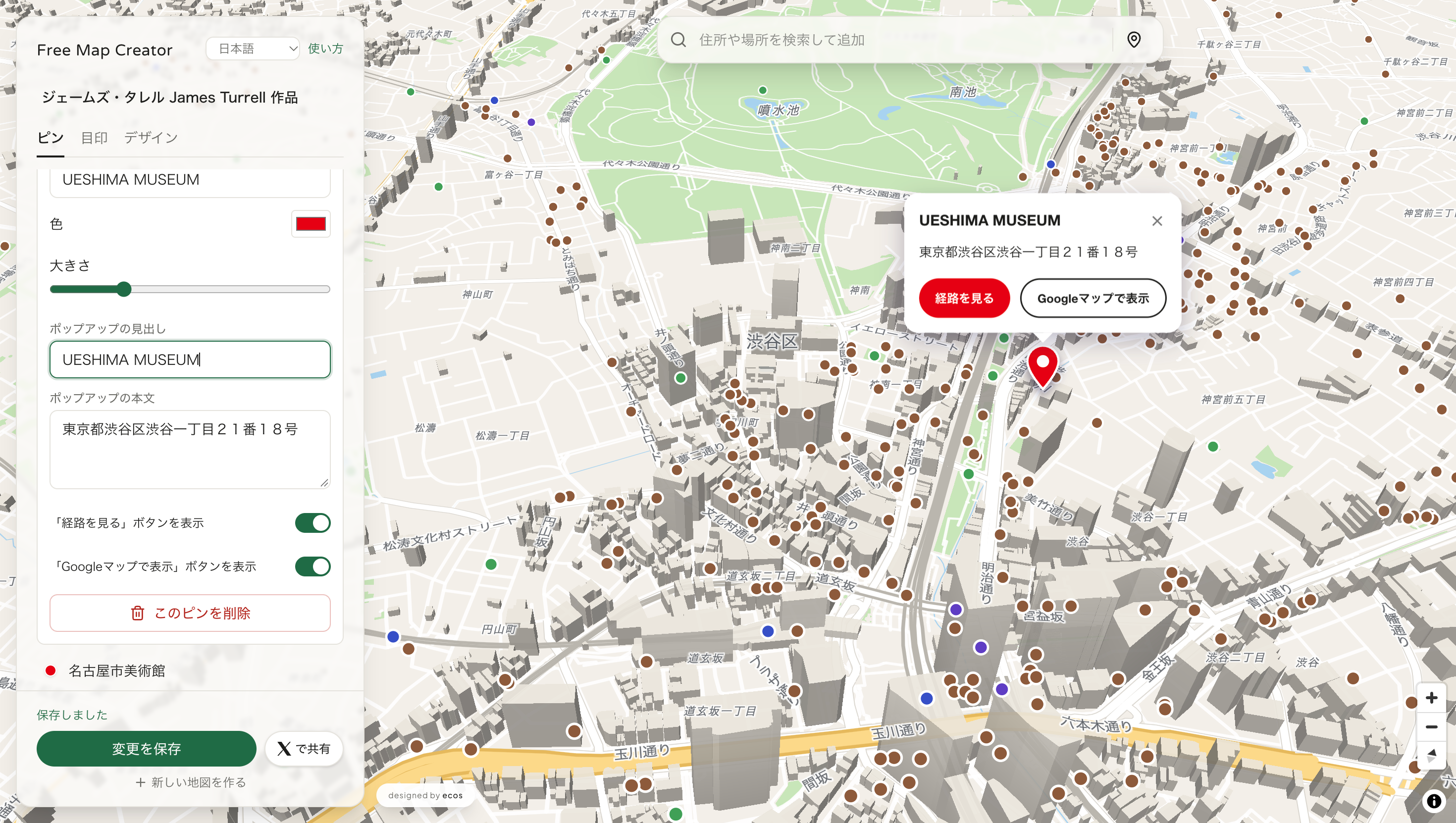This screenshot has width=1456, height=823.
Task: Click the pin name field UESHIMA MUSEUM at the top
Action: (x=190, y=180)
